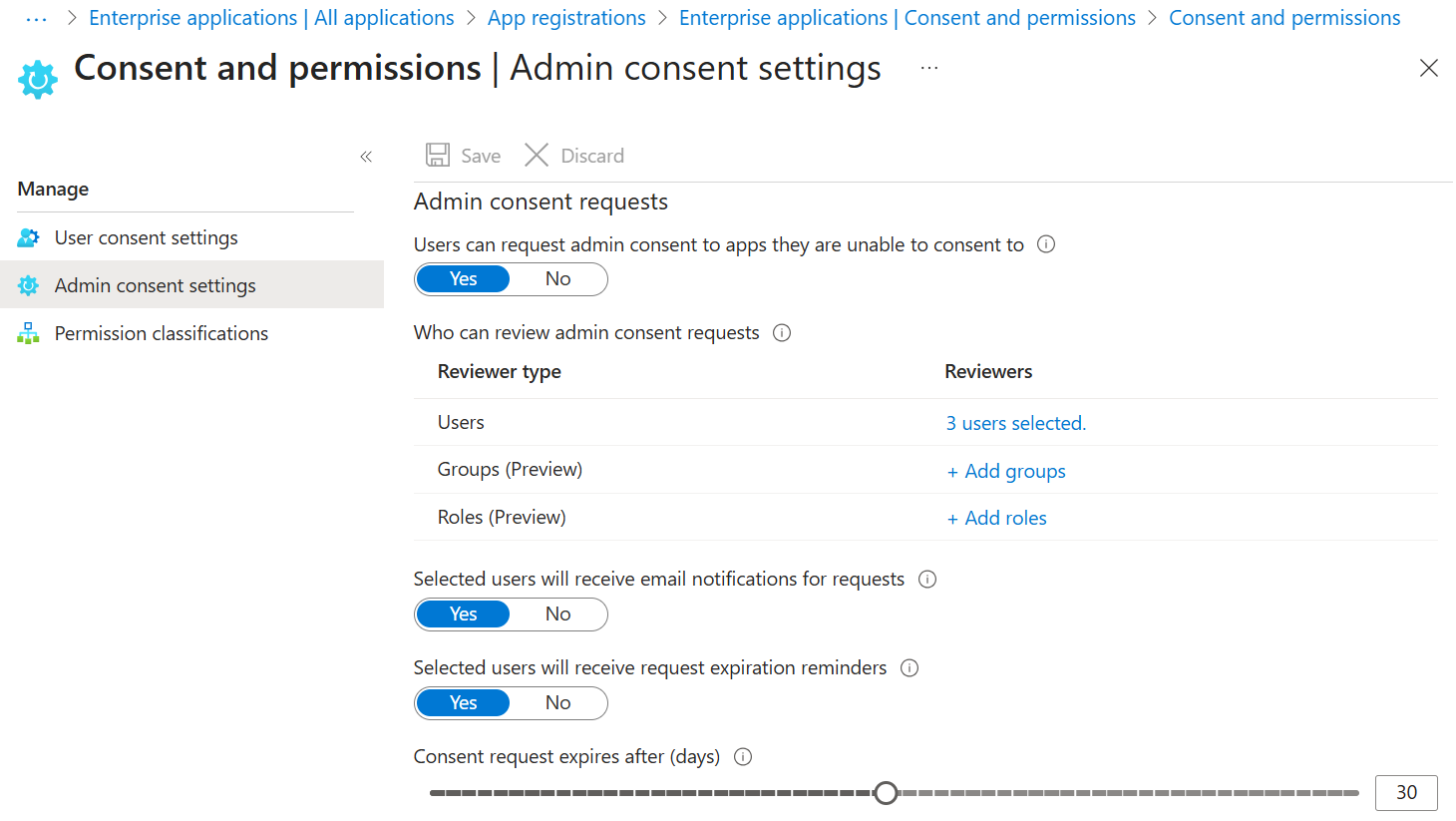Disable email notifications for requests
The width and height of the screenshot is (1456, 821).
pos(557,614)
